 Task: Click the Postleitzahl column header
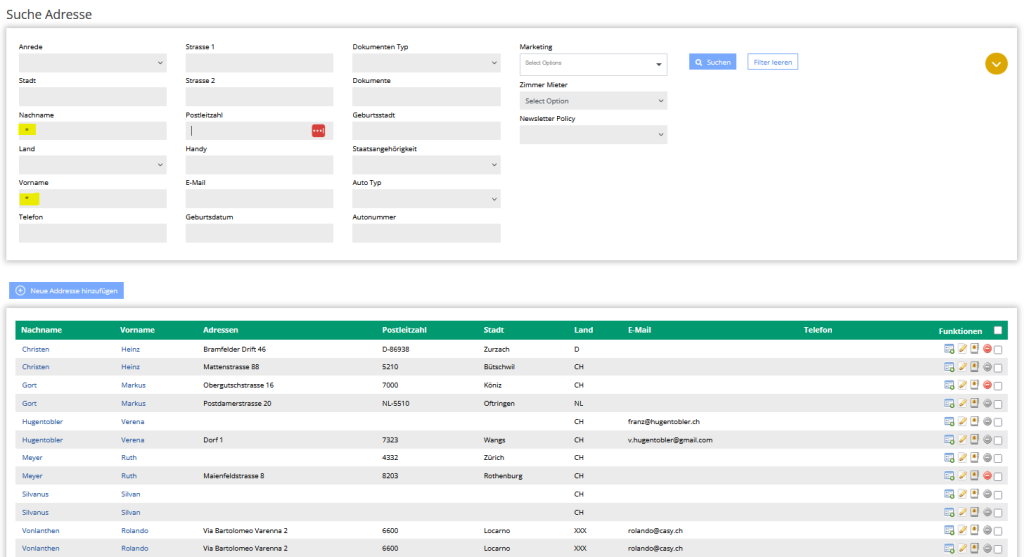404,330
